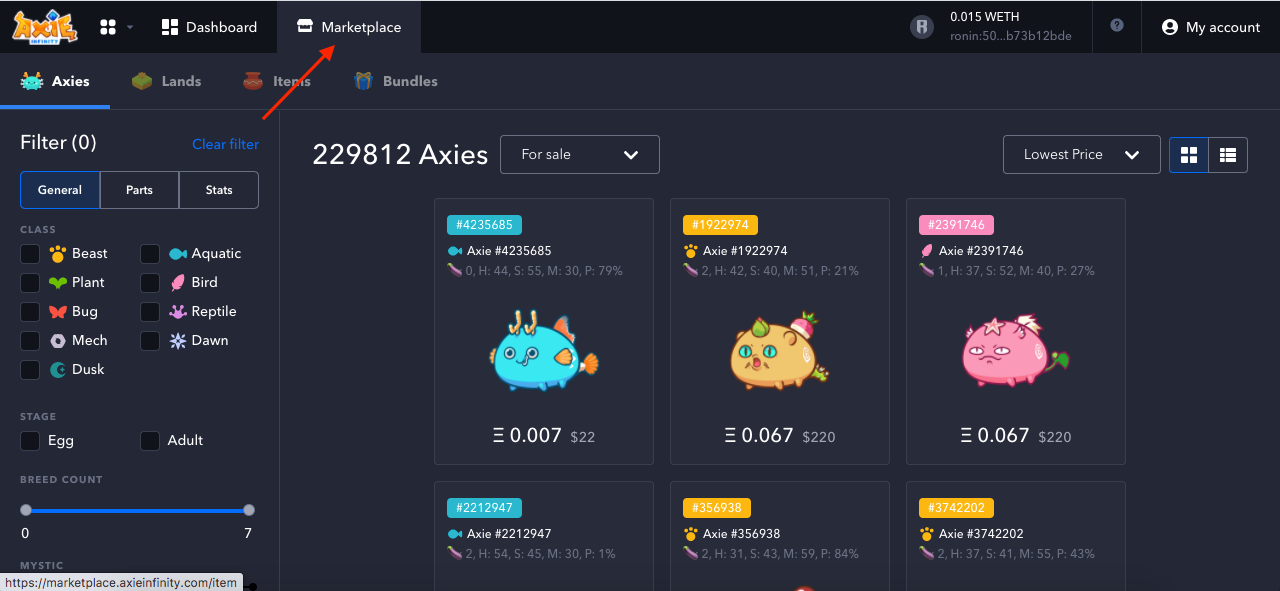Open the Lowest Price sort dropdown
The width and height of the screenshot is (1280, 591).
(1081, 154)
